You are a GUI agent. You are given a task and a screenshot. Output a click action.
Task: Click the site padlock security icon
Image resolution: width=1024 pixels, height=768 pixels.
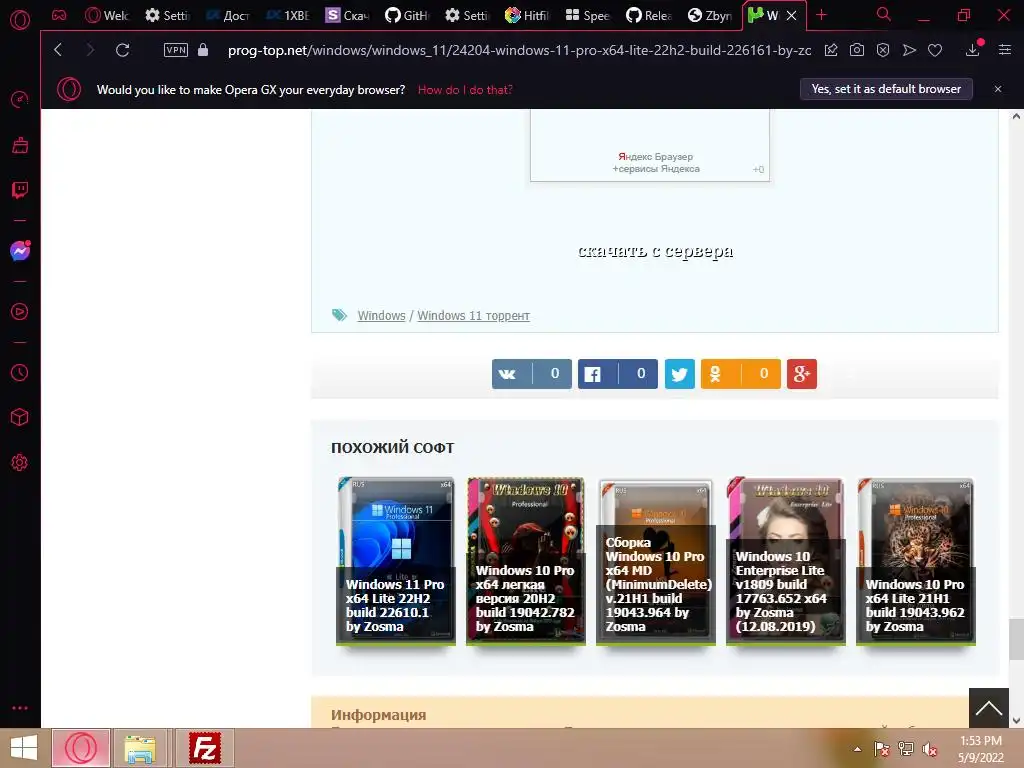[203, 50]
